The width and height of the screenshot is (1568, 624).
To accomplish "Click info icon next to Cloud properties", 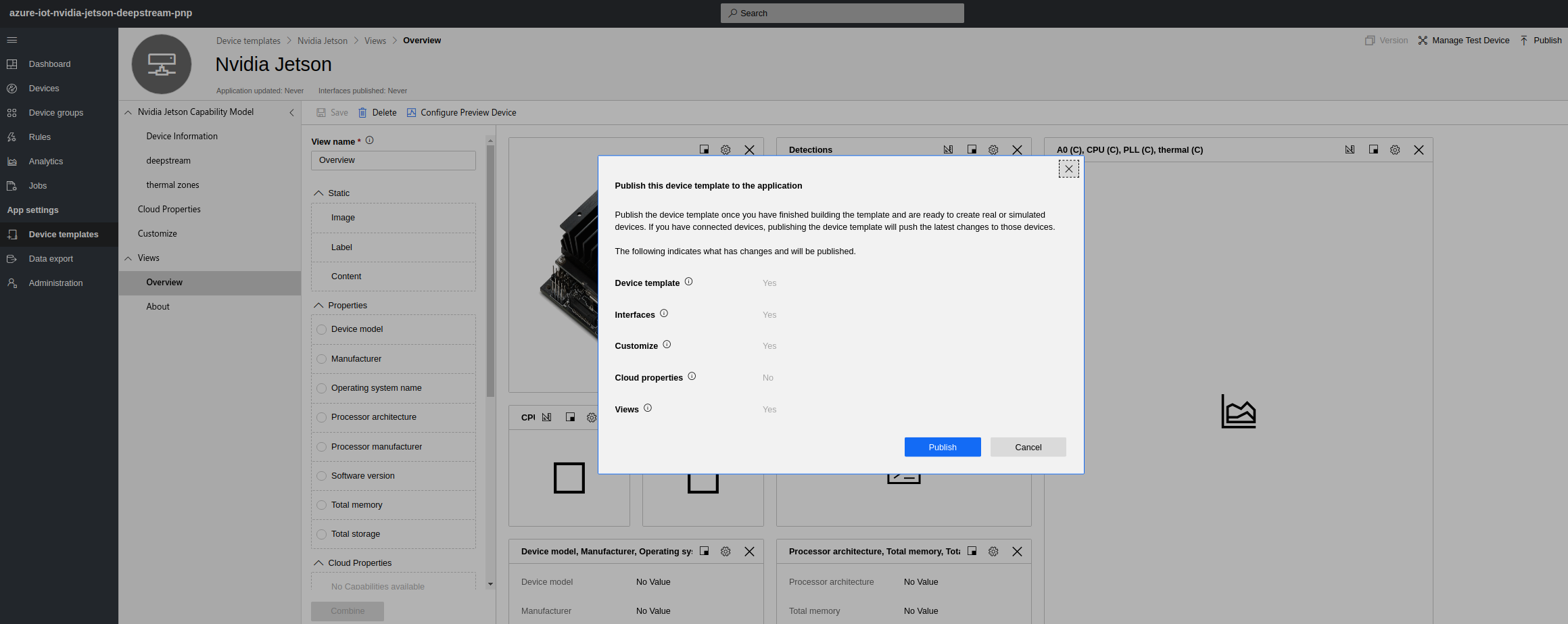I will pyautogui.click(x=692, y=377).
